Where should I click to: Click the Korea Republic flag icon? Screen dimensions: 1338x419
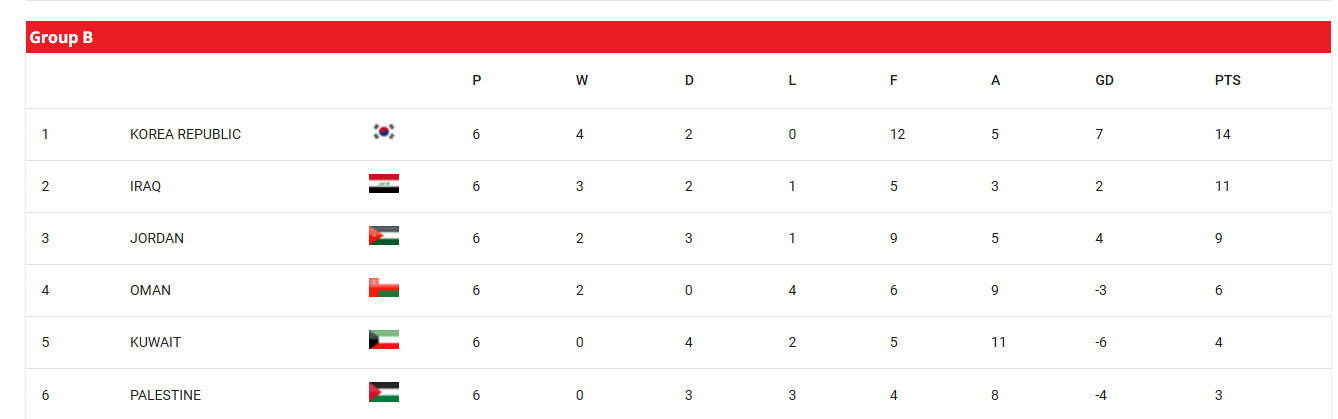click(384, 131)
